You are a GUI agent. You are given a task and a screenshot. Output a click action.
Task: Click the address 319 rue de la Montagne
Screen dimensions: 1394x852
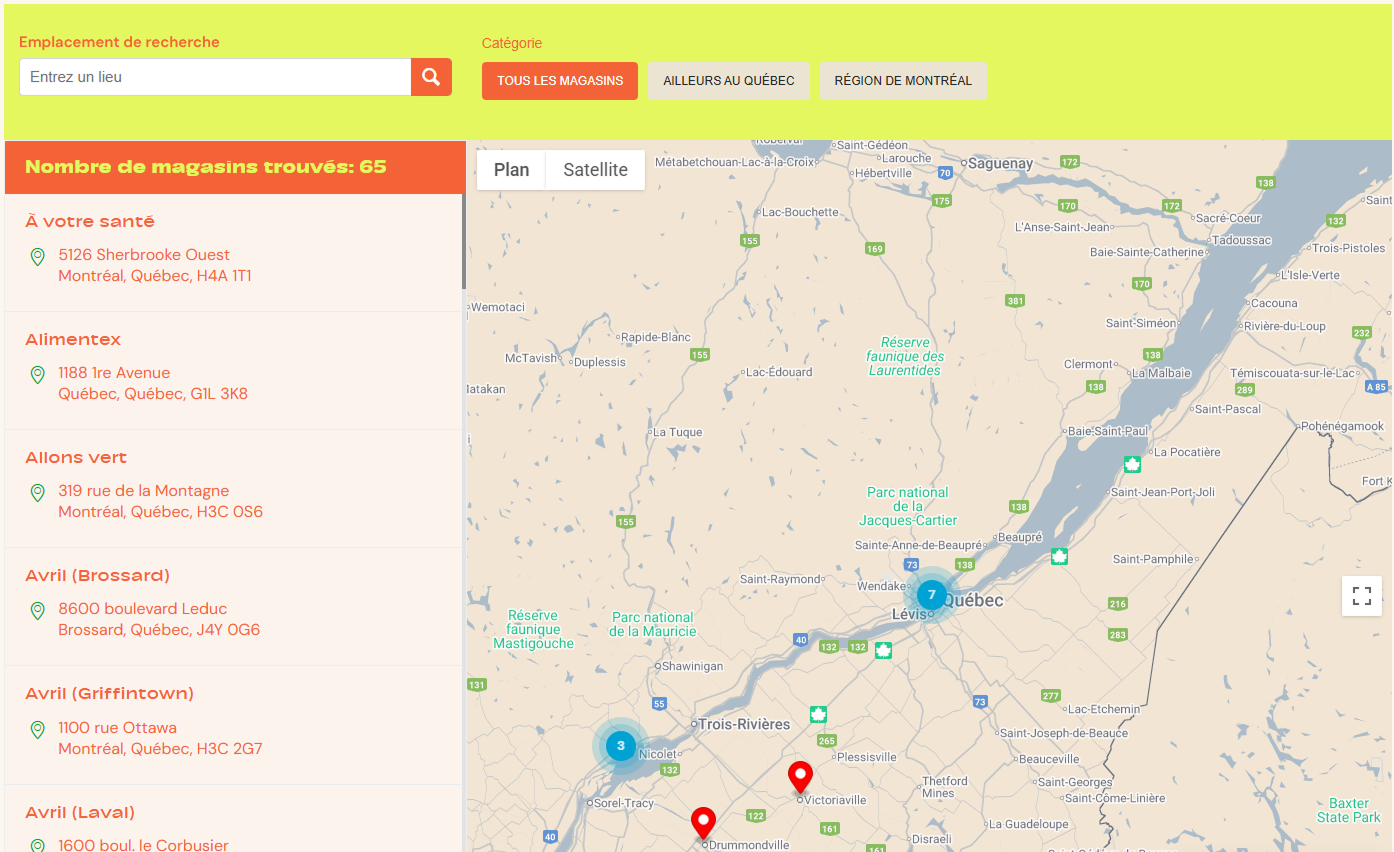[144, 491]
